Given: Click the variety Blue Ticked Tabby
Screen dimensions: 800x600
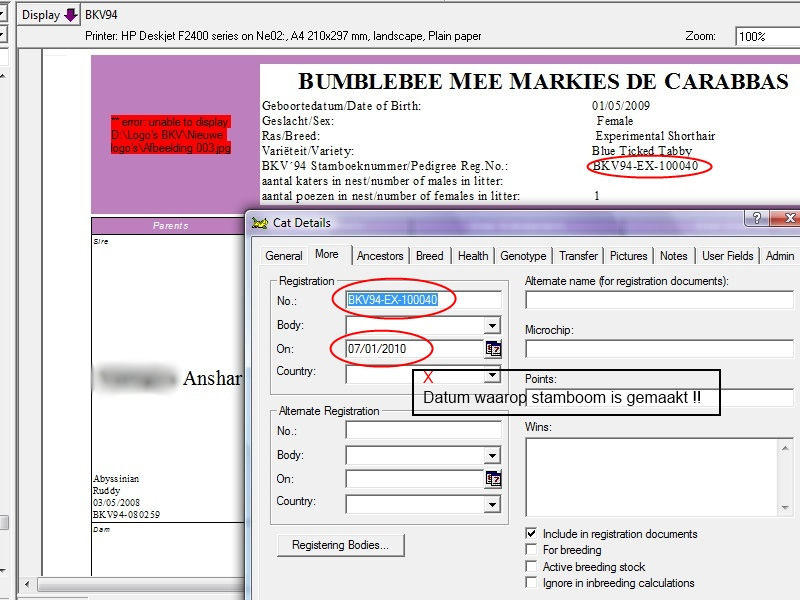Looking at the screenshot, I should click(x=642, y=151).
